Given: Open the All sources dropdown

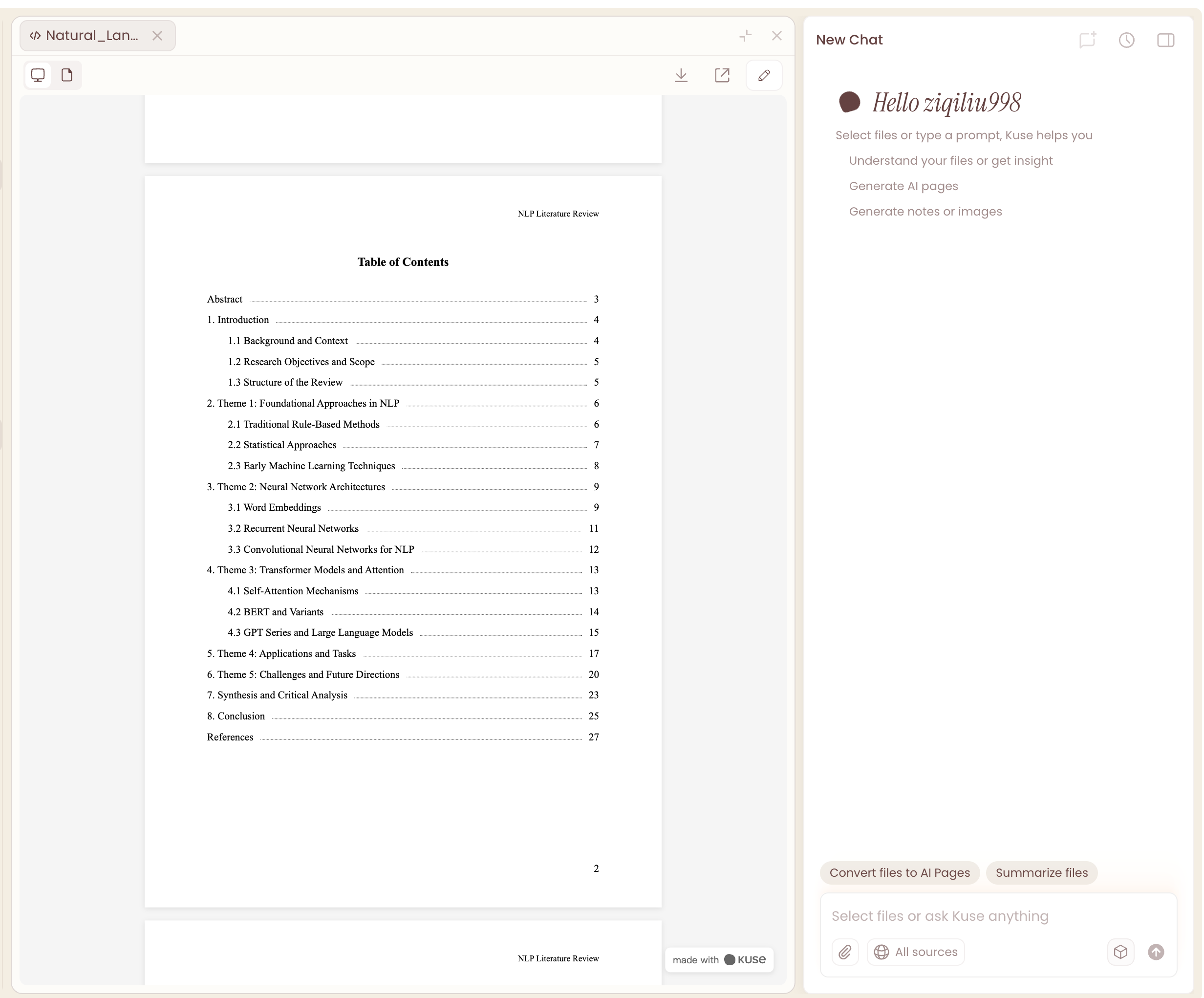Looking at the screenshot, I should pyautogui.click(x=916, y=952).
